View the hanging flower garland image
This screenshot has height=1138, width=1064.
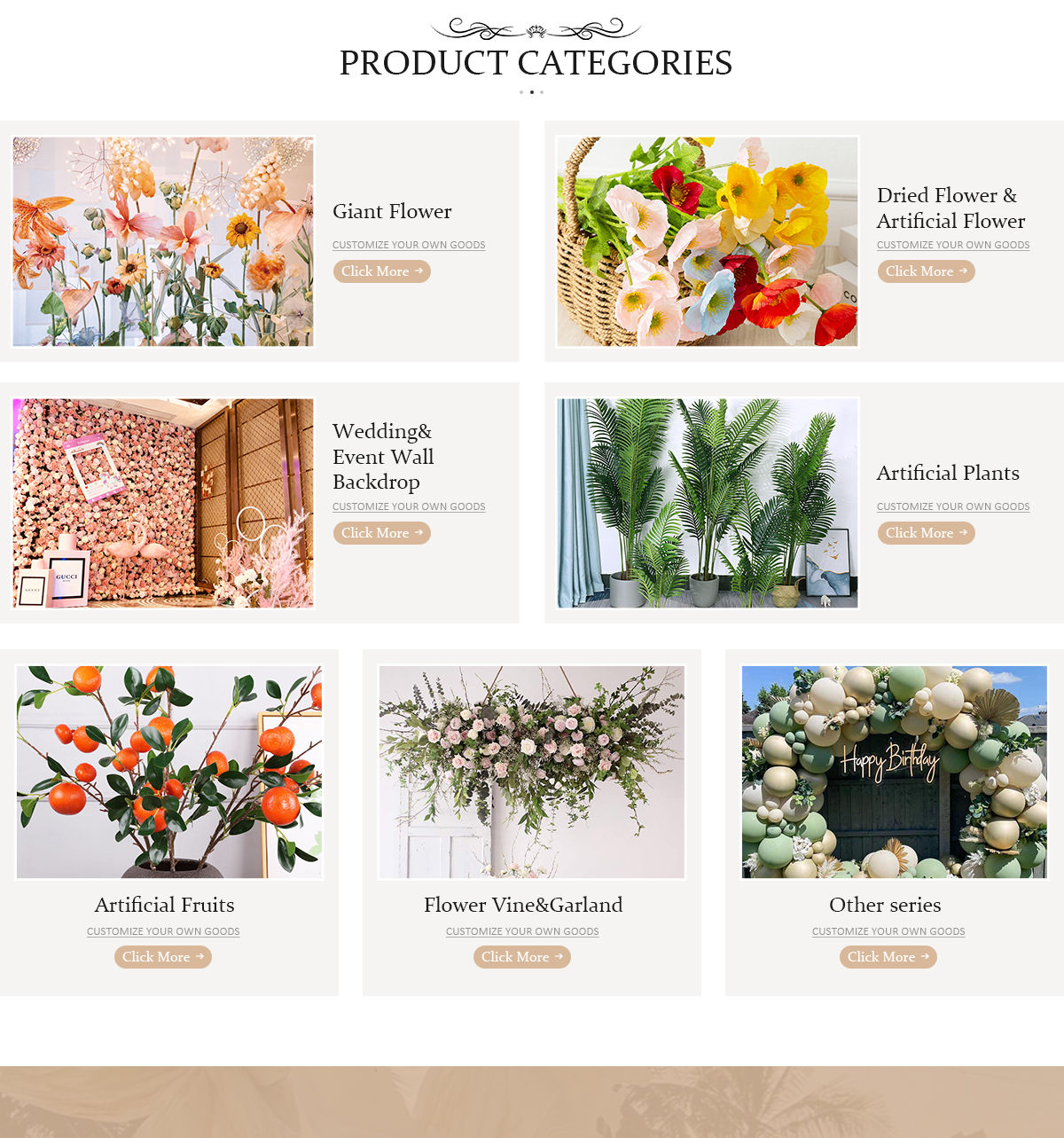point(532,773)
